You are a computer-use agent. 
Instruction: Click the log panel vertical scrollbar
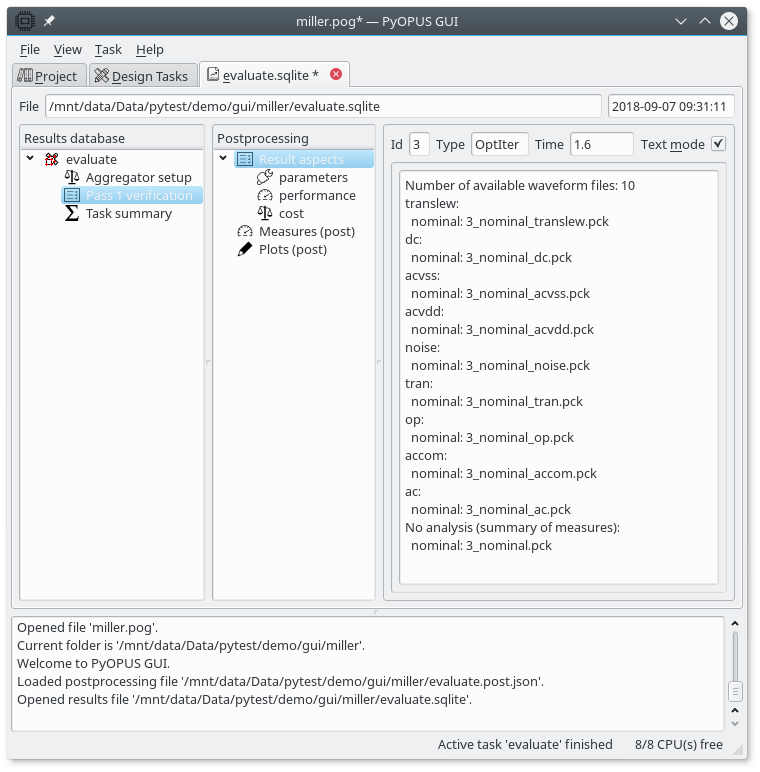point(735,688)
